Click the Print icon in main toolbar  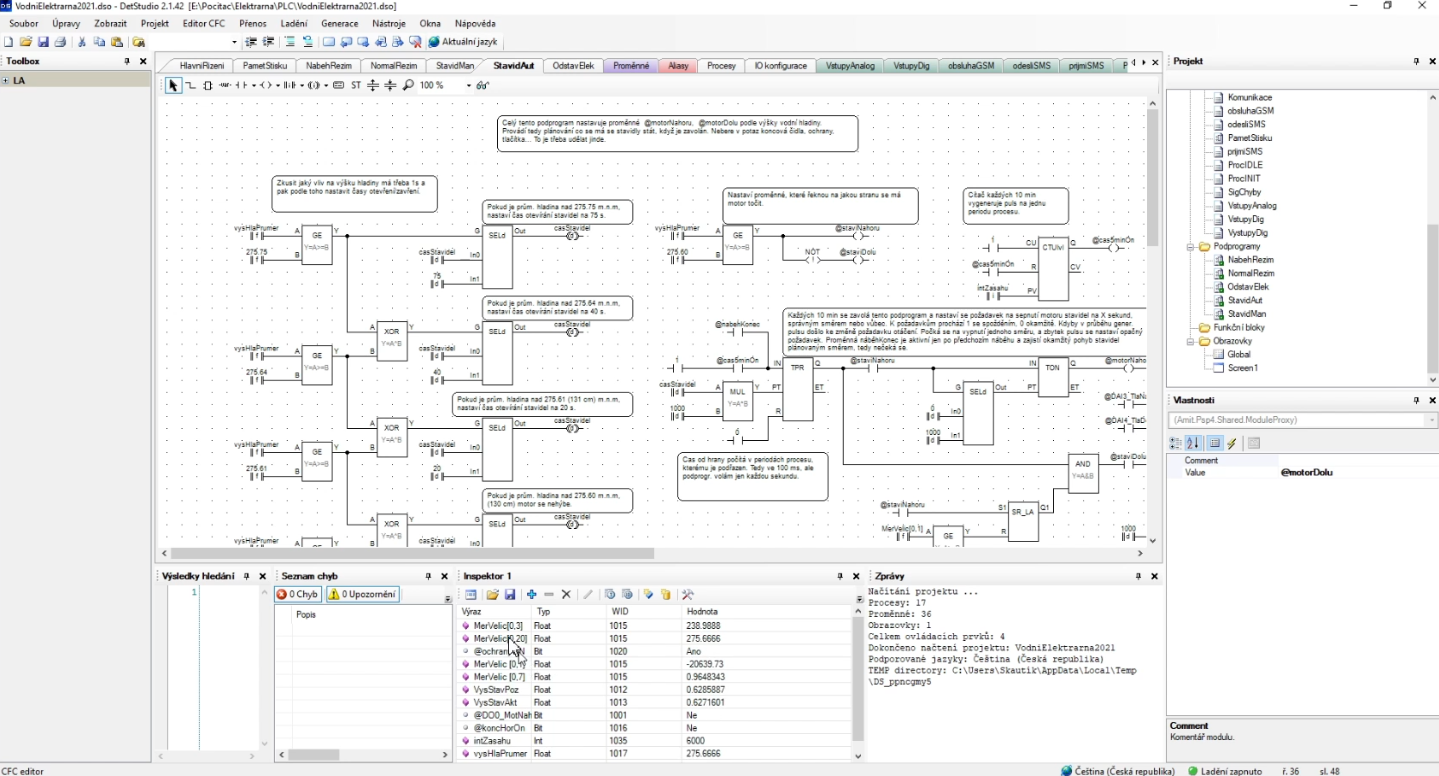pos(60,42)
